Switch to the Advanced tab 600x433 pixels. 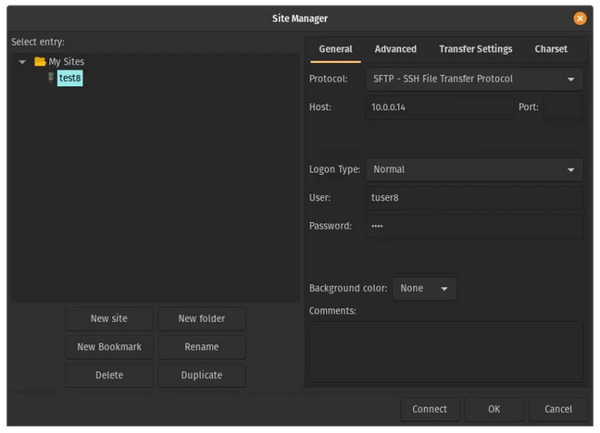click(x=395, y=49)
